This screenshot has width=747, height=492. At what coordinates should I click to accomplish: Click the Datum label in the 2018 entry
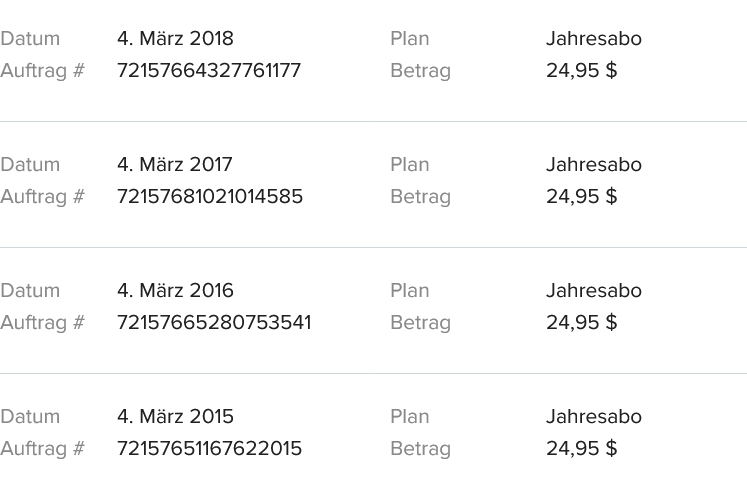click(30, 39)
